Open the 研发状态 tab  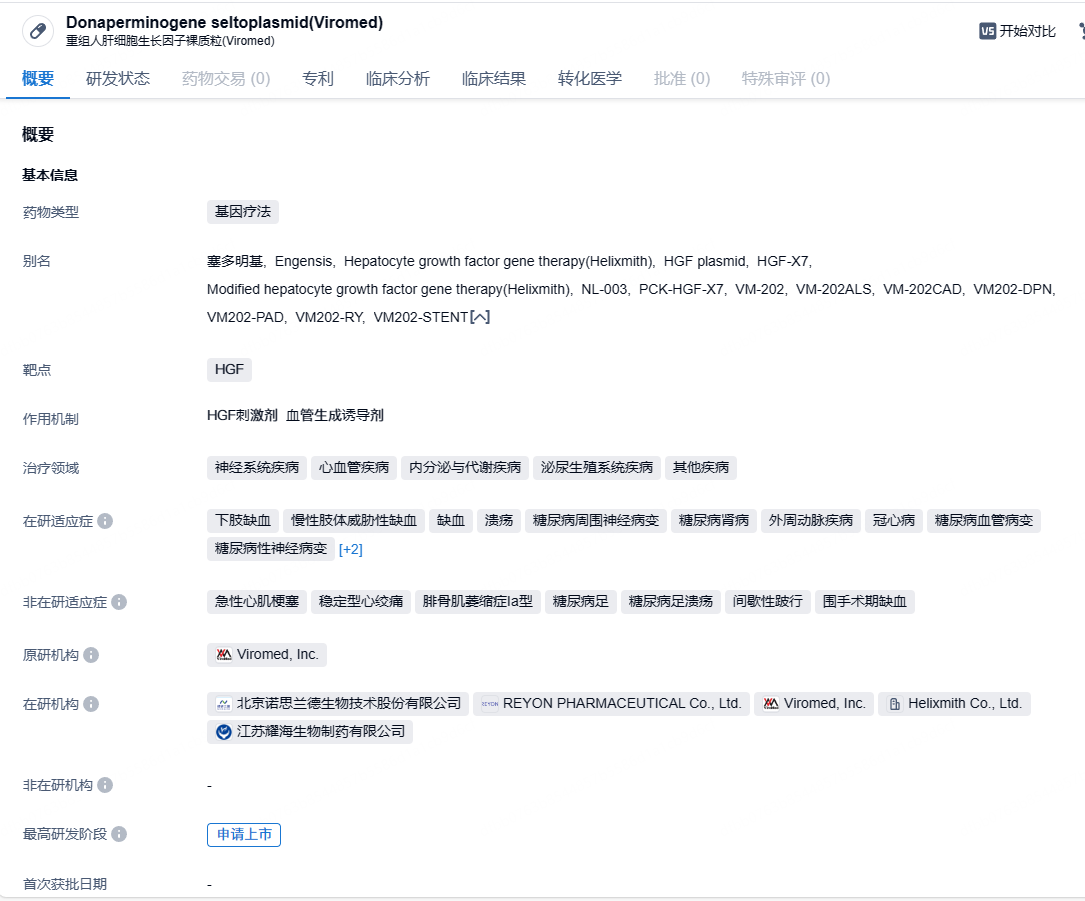point(118,78)
